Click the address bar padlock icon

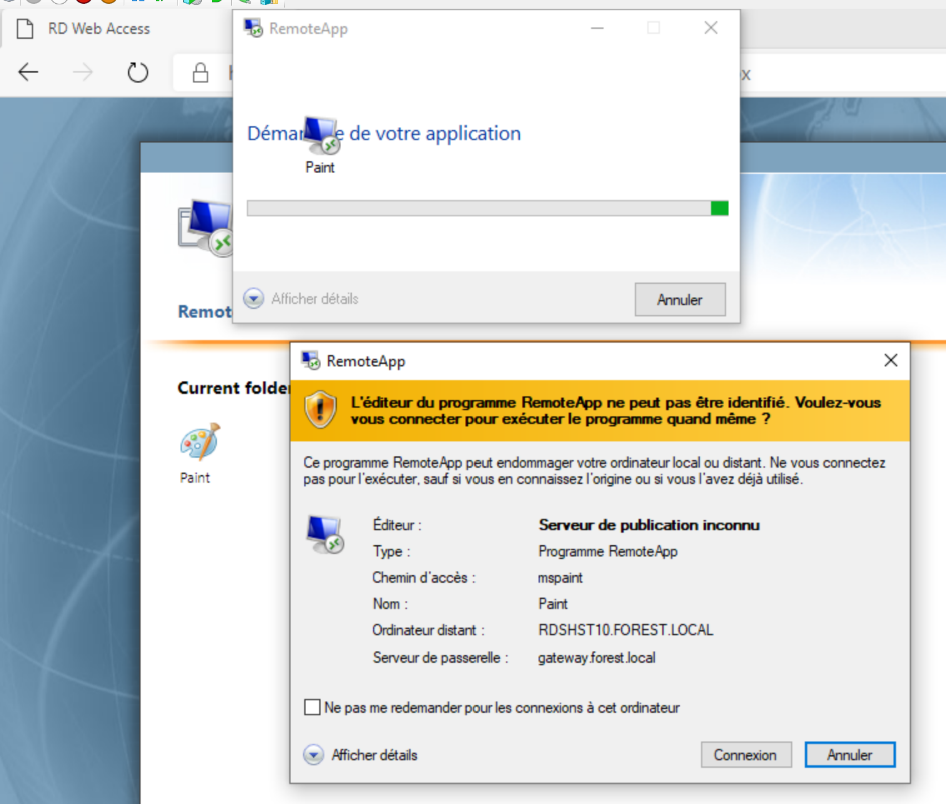click(x=200, y=73)
